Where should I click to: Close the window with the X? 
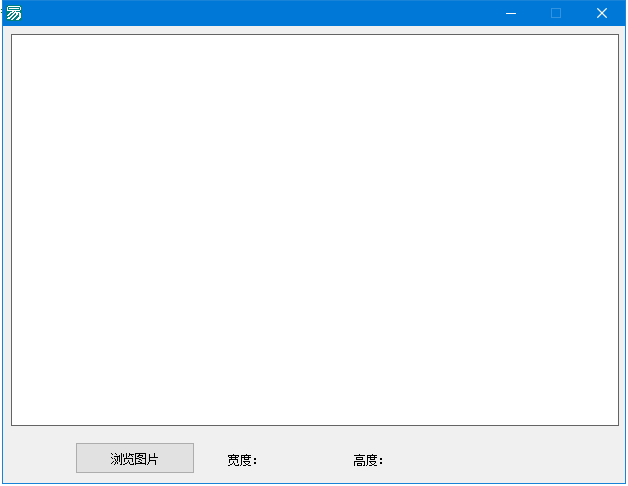(602, 13)
